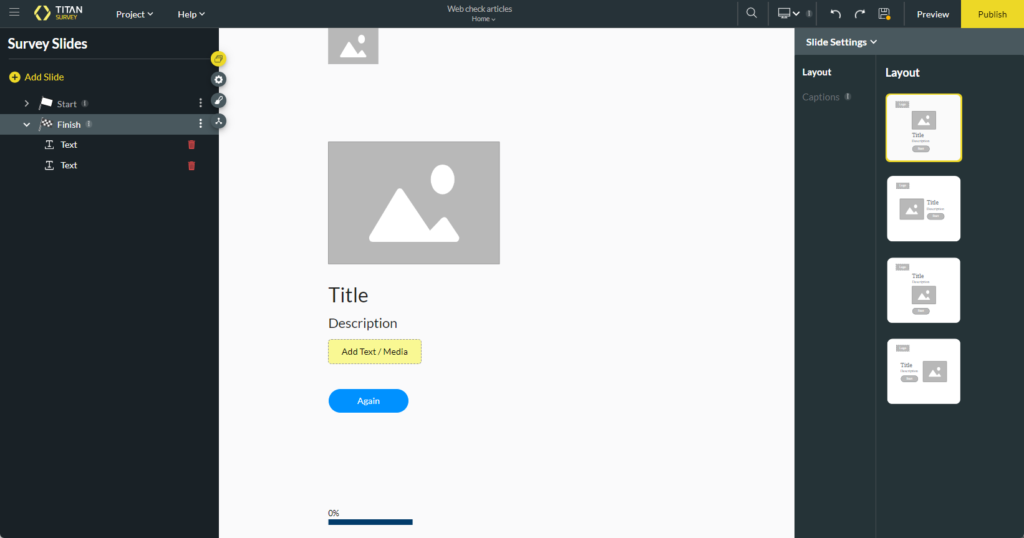
Task: Click Add Slide
Action: click(36, 77)
